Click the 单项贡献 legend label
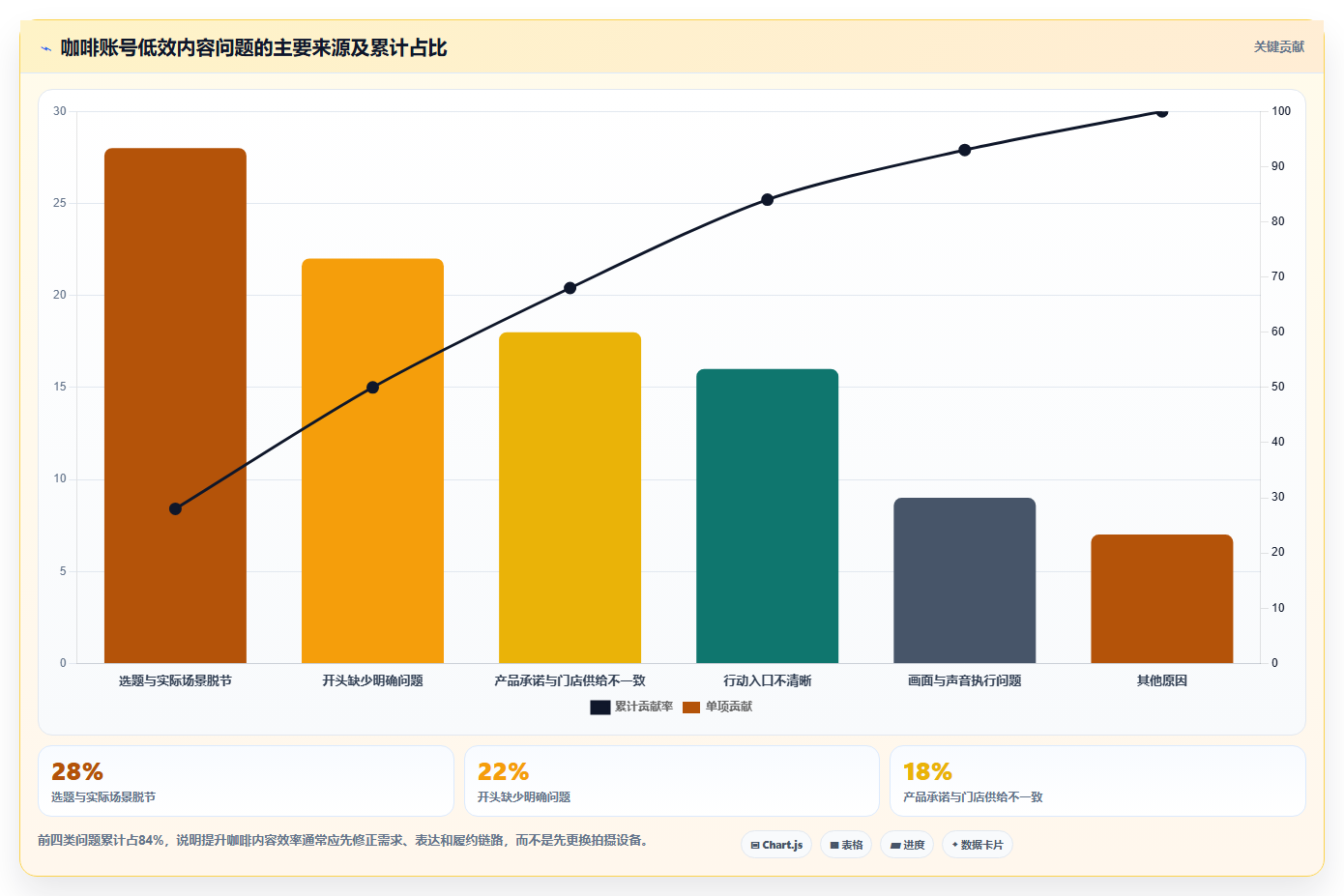Viewport: 1344px width, 896px height. coord(729,707)
